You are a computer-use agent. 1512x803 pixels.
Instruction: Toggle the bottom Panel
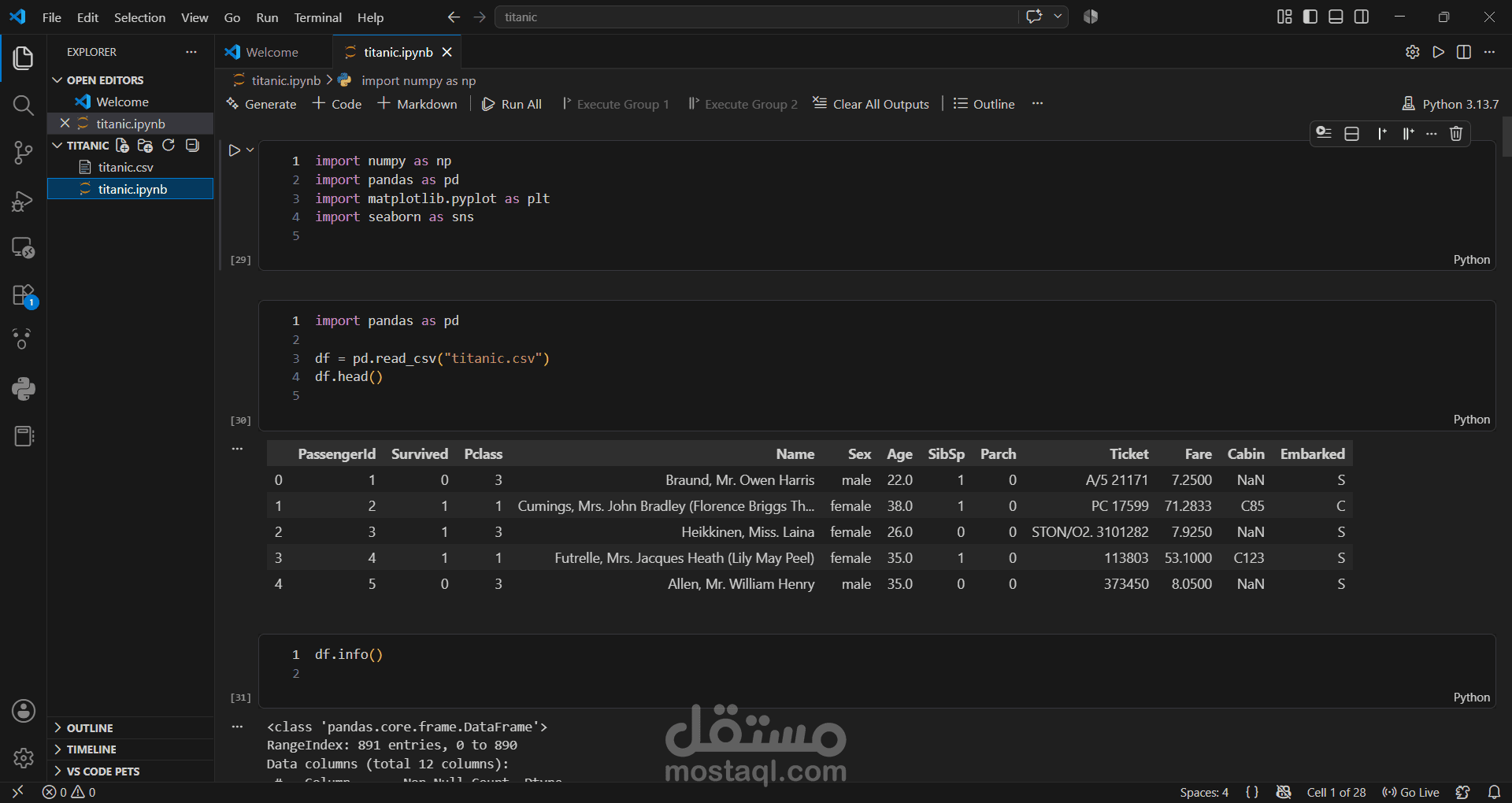(x=1336, y=17)
